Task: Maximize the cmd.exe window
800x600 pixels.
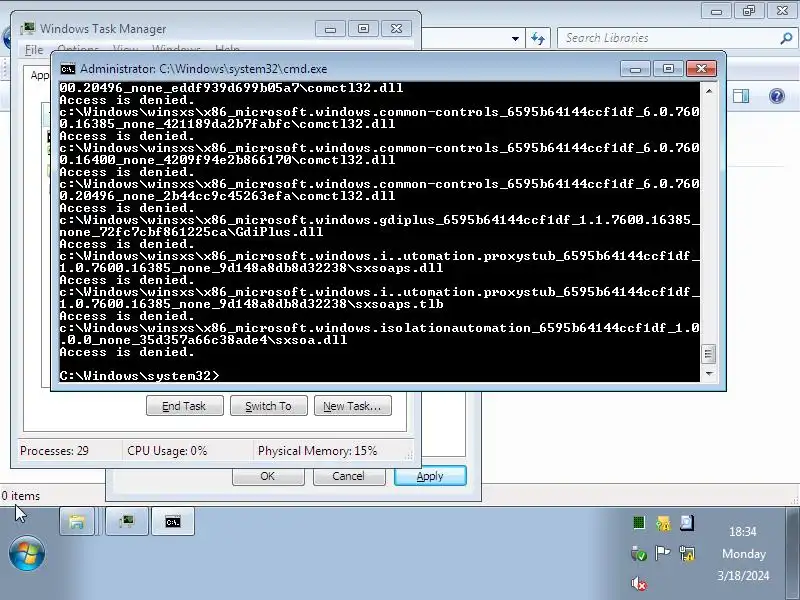Action: (668, 69)
